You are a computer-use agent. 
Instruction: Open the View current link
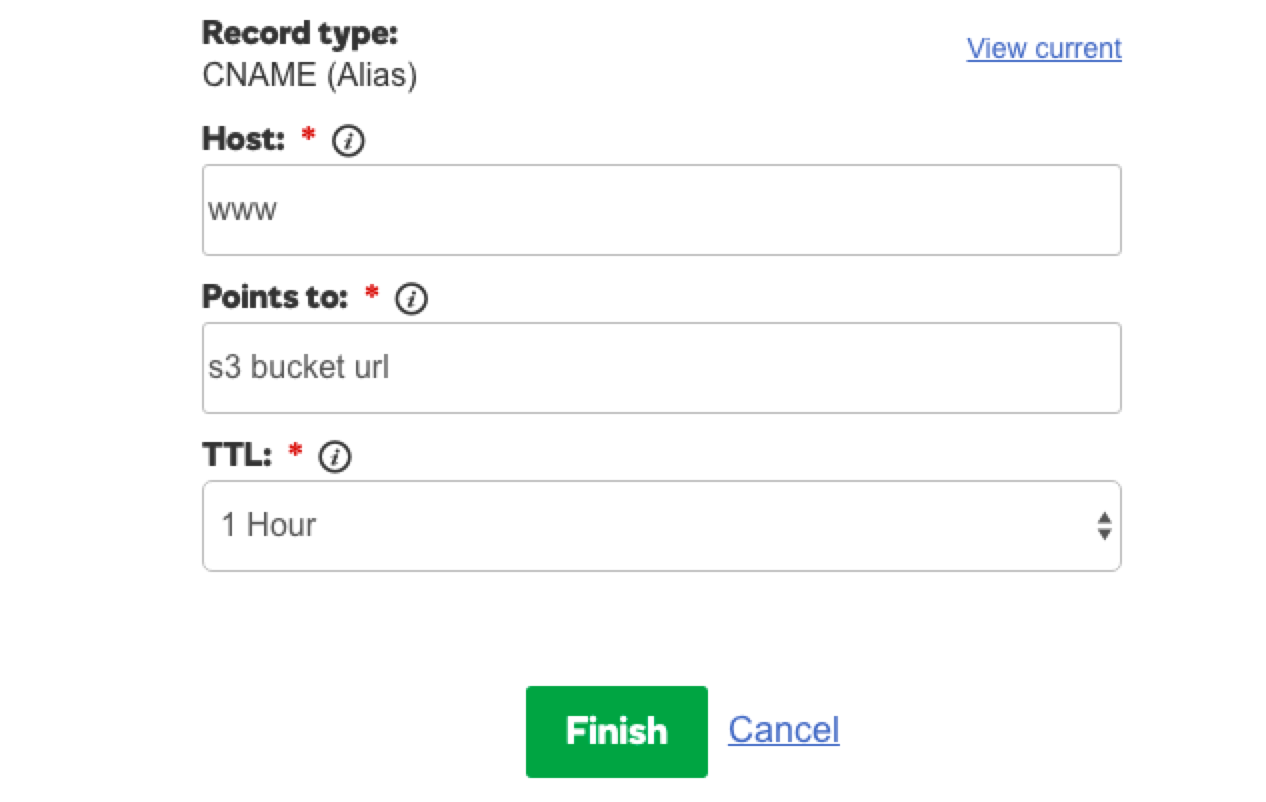coord(1044,48)
